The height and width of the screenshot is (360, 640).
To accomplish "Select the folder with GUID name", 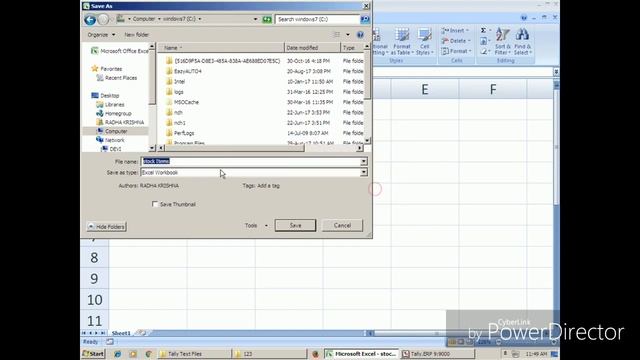I will click(x=223, y=61).
